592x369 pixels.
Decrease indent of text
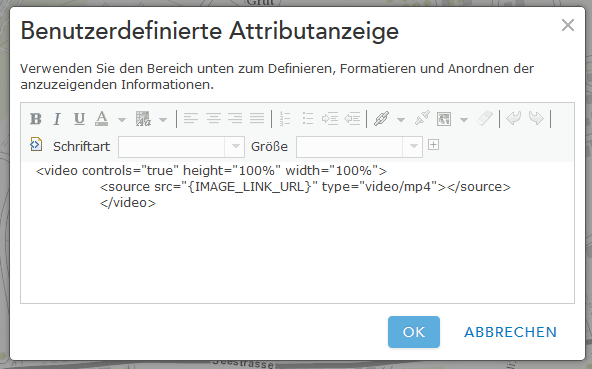pos(352,119)
